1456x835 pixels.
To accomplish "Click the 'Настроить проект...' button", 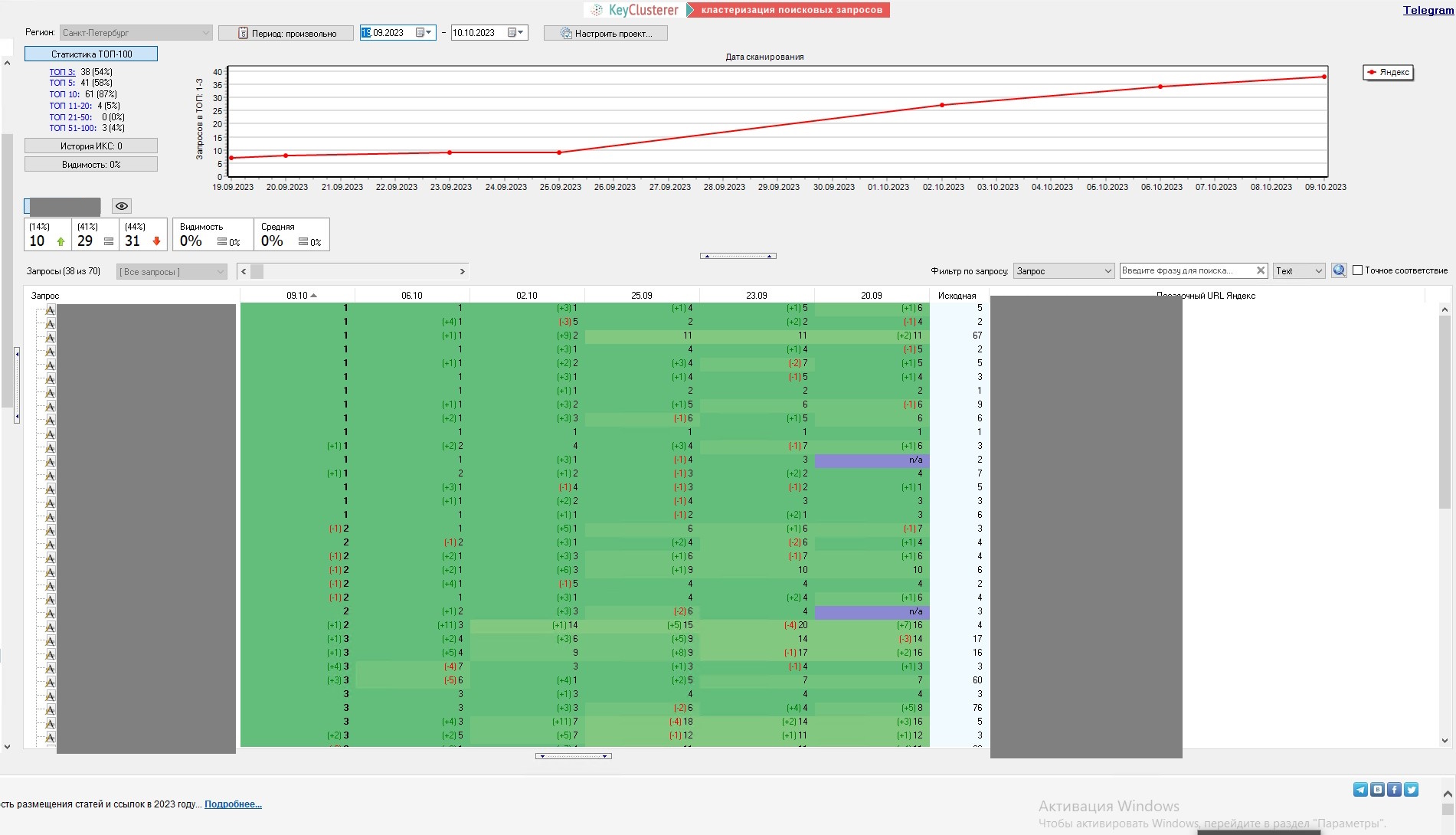I will click(605, 33).
